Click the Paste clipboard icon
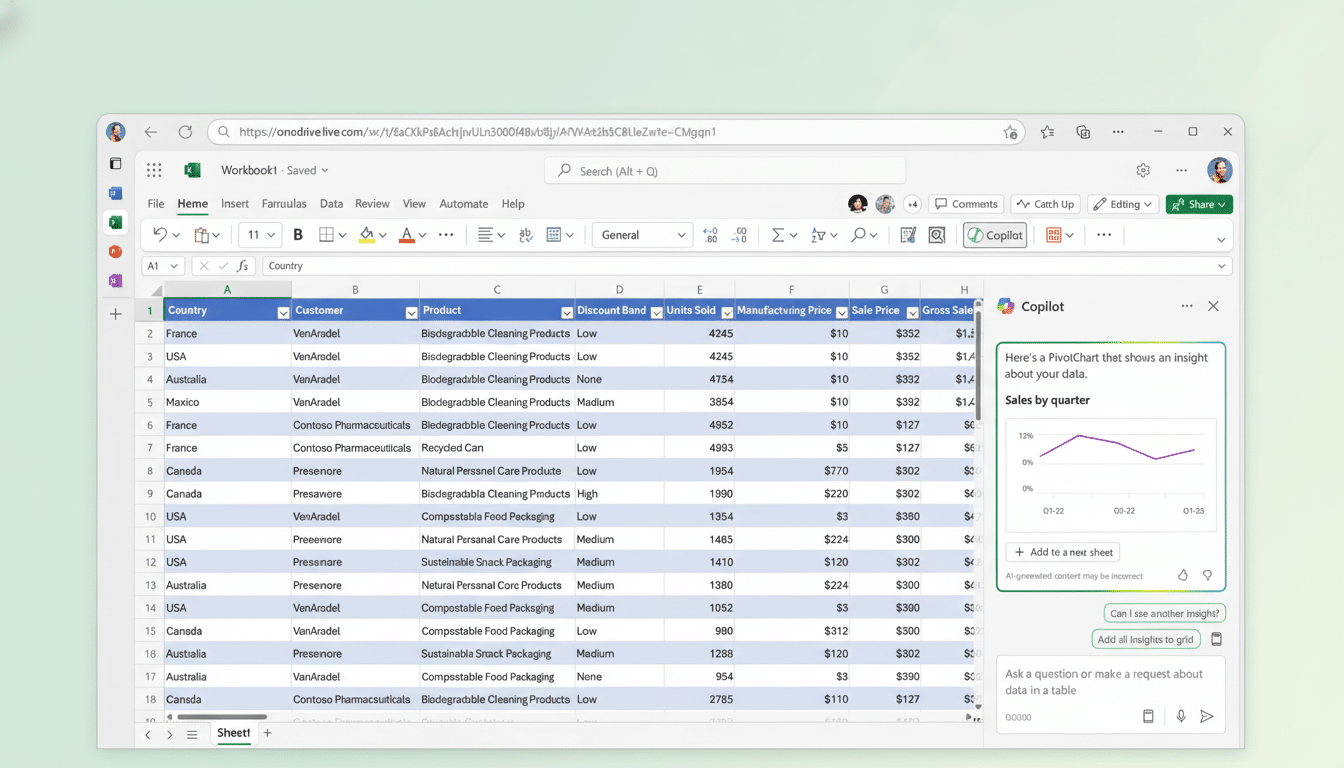Viewport: 1344px width, 768px height. pos(203,234)
